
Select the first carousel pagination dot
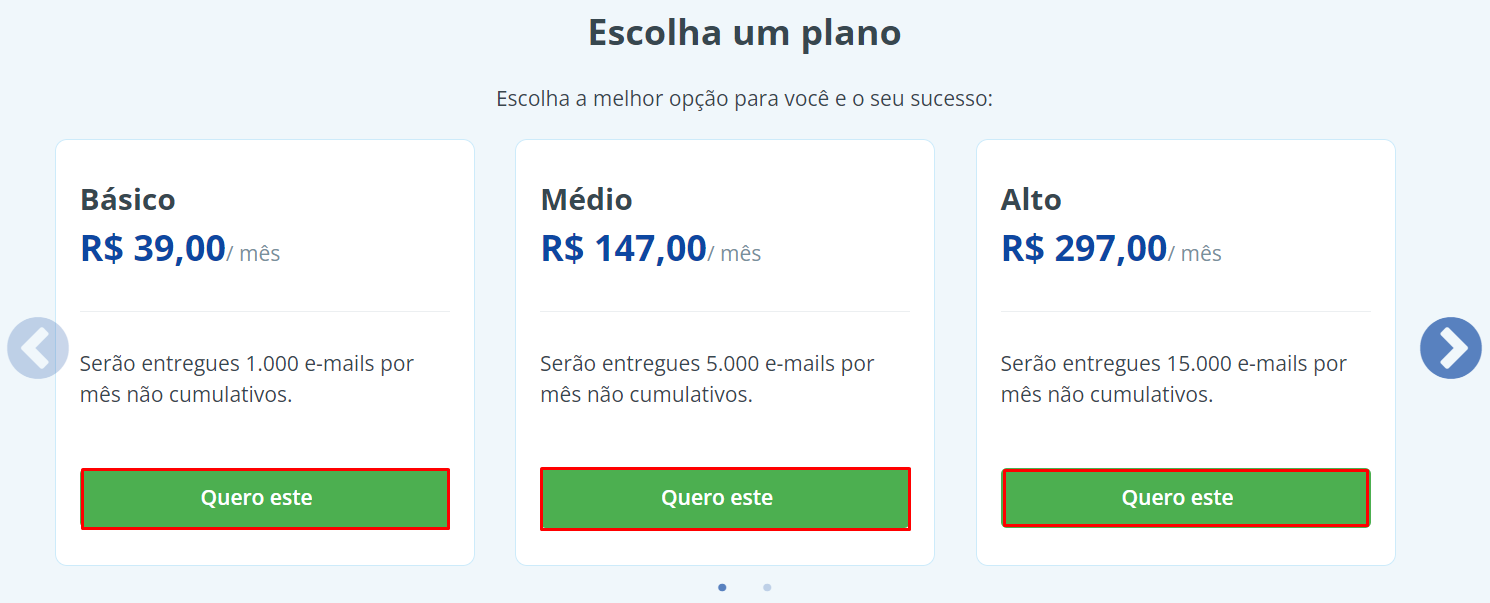tap(722, 587)
